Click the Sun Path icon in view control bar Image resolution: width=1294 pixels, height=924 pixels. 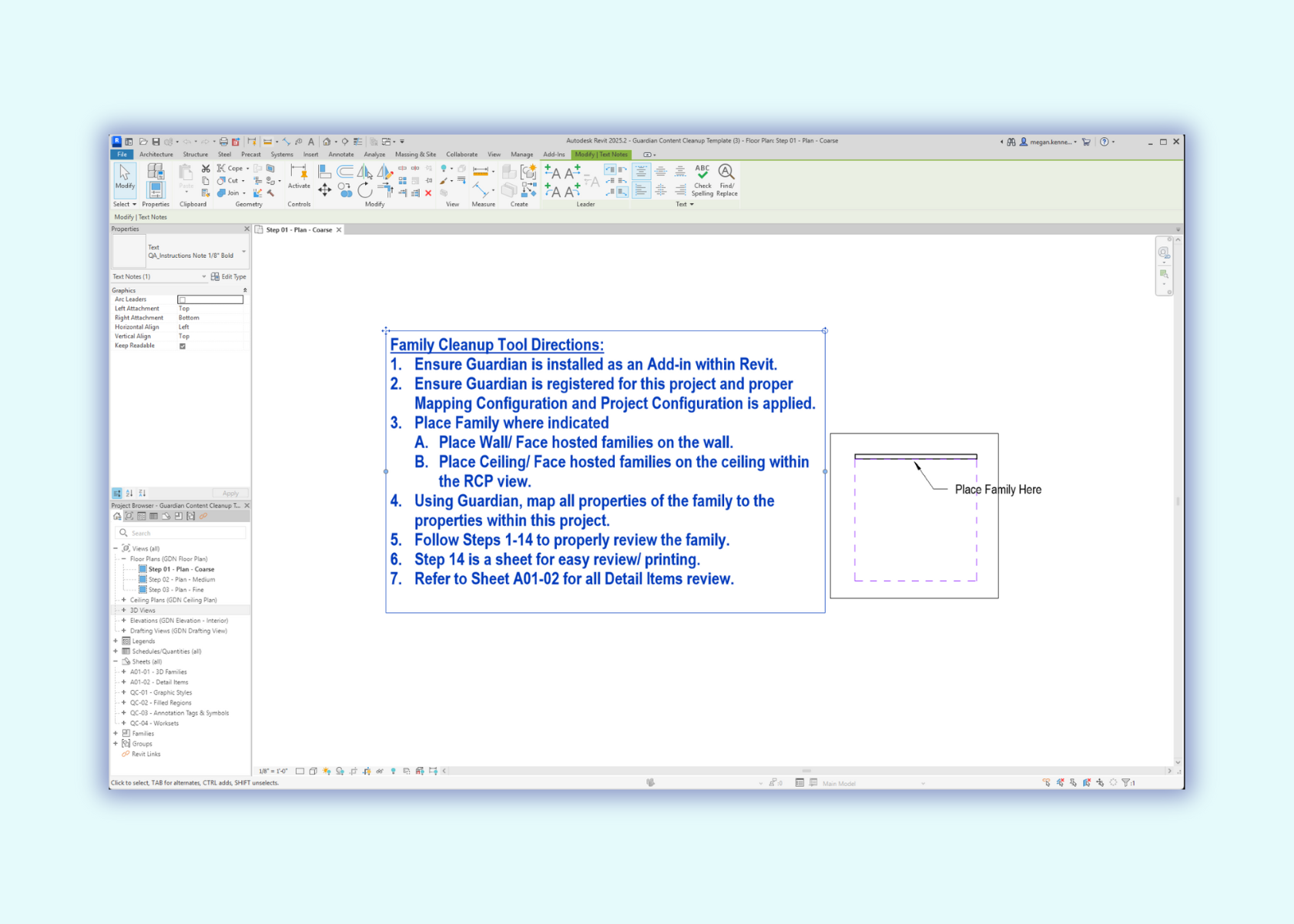pos(327,771)
